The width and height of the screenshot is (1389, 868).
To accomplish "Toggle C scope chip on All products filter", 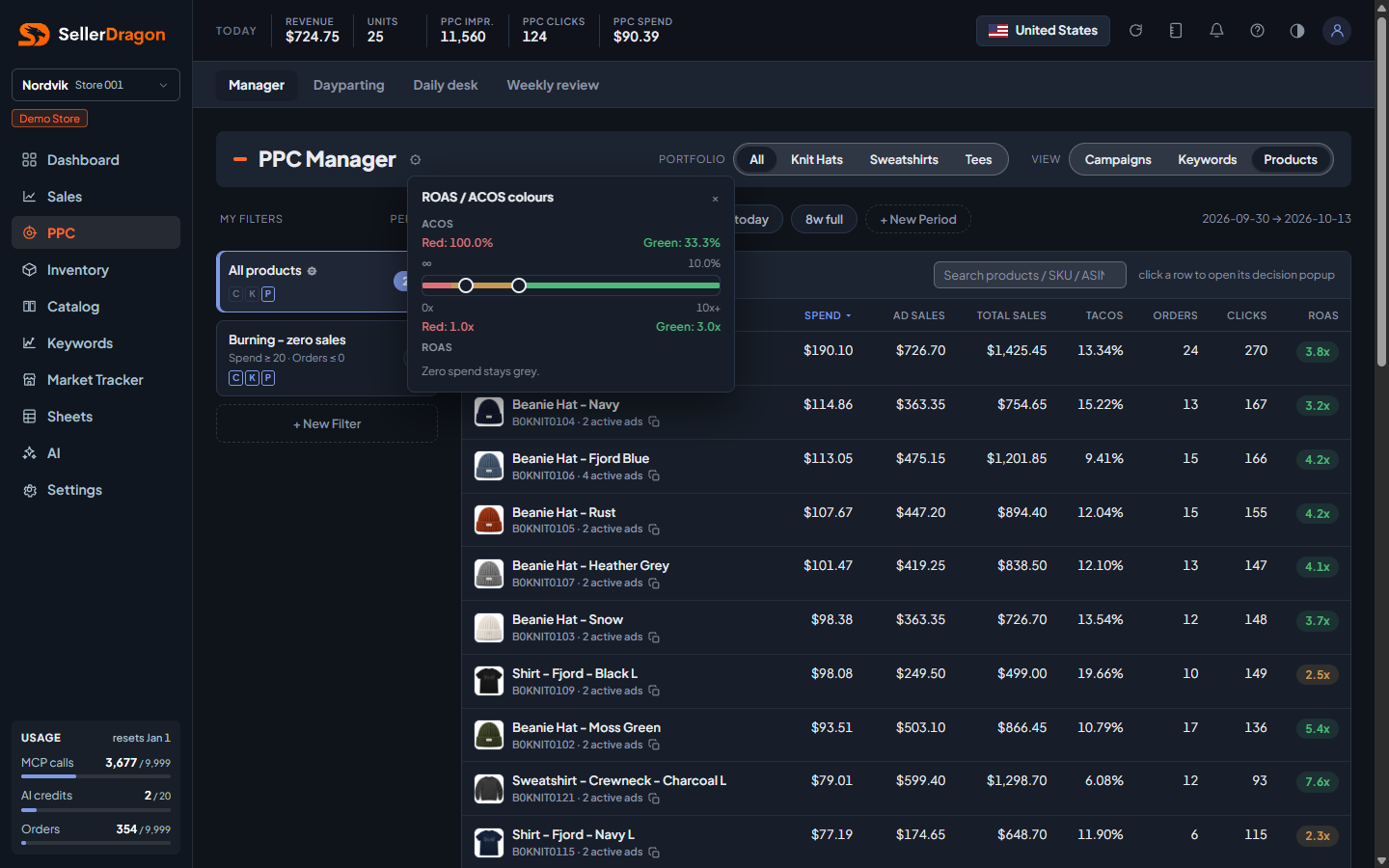I will coord(235,294).
